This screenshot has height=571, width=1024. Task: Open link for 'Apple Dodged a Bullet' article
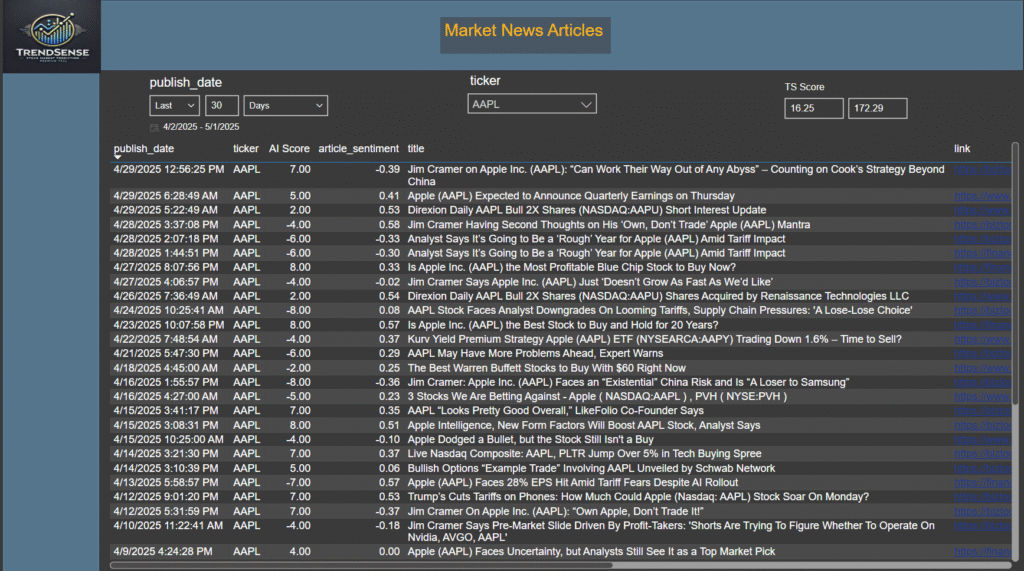[979, 439]
